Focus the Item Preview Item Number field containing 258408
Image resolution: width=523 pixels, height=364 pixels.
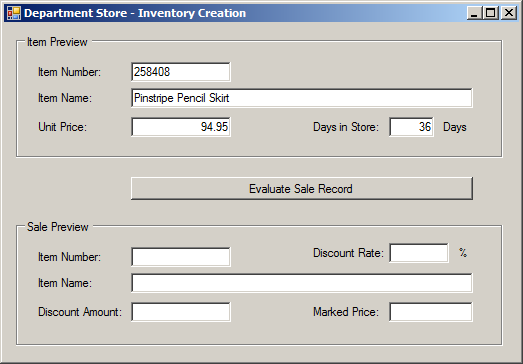coord(181,72)
